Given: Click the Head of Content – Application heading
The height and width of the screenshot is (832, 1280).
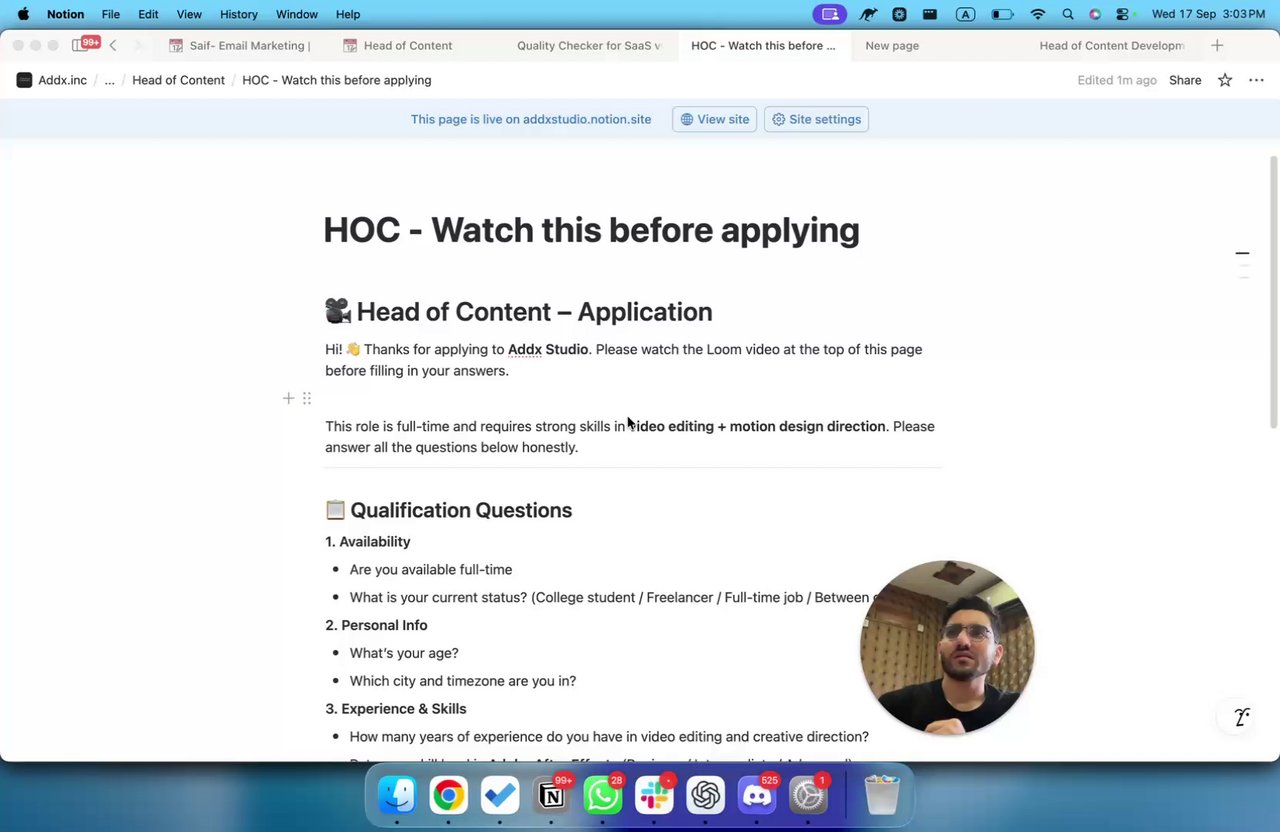Looking at the screenshot, I should 534,312.
